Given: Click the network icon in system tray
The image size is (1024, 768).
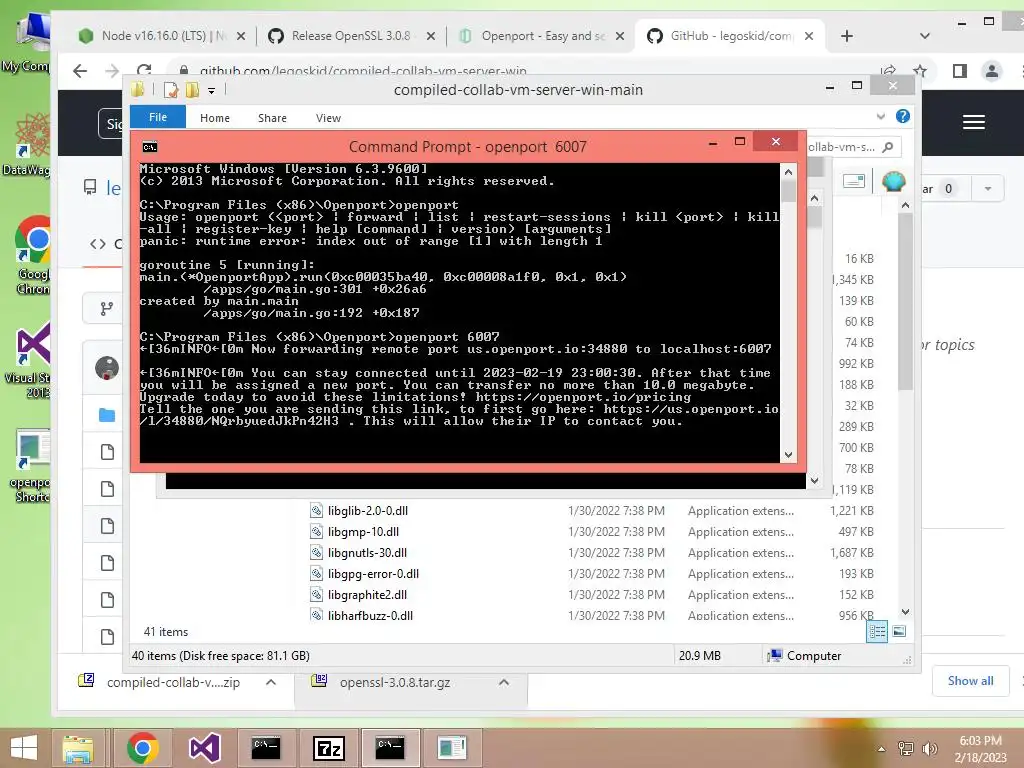Looking at the screenshot, I should coord(906,748).
